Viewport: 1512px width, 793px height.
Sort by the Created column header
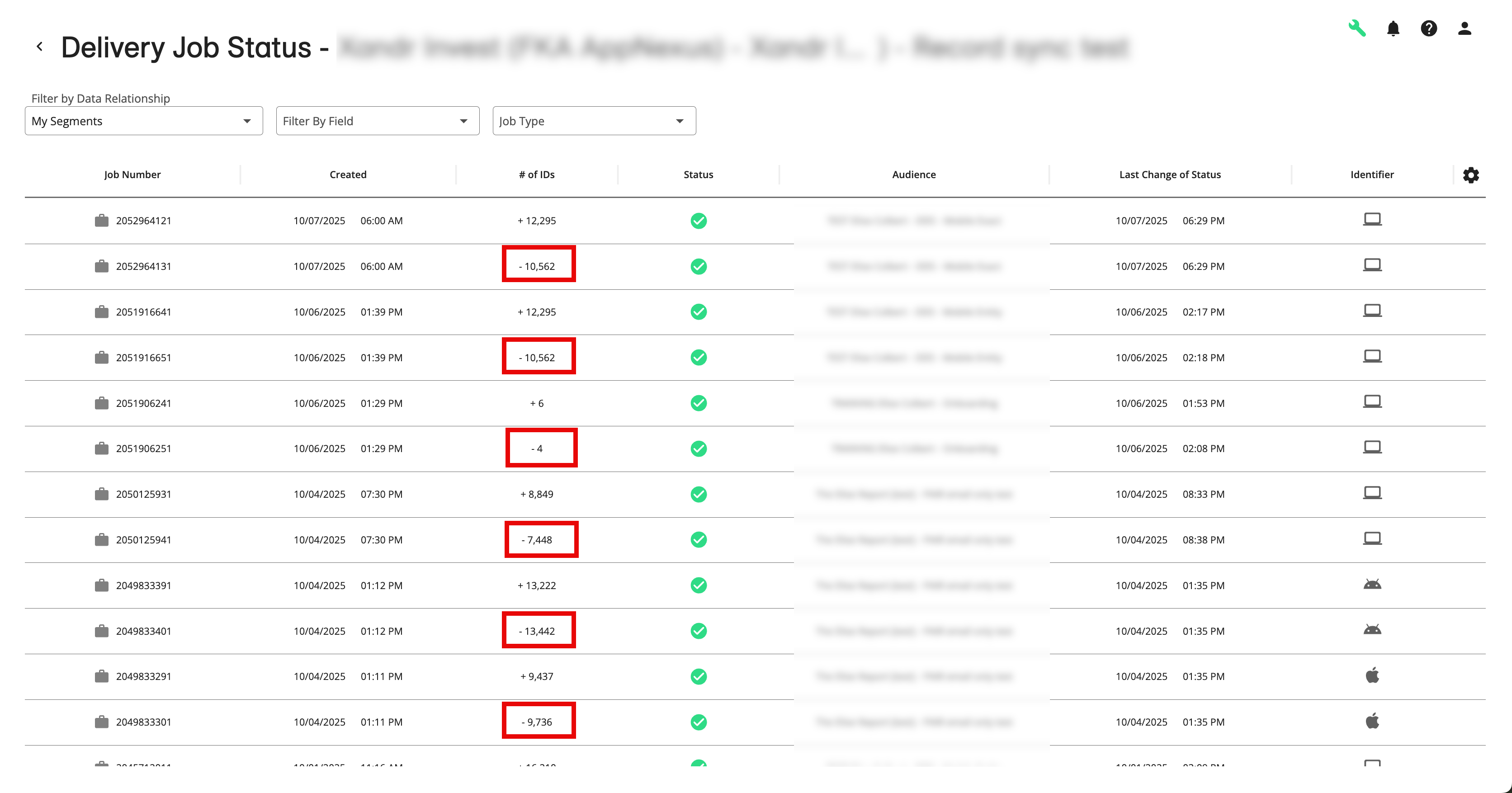[x=347, y=175]
